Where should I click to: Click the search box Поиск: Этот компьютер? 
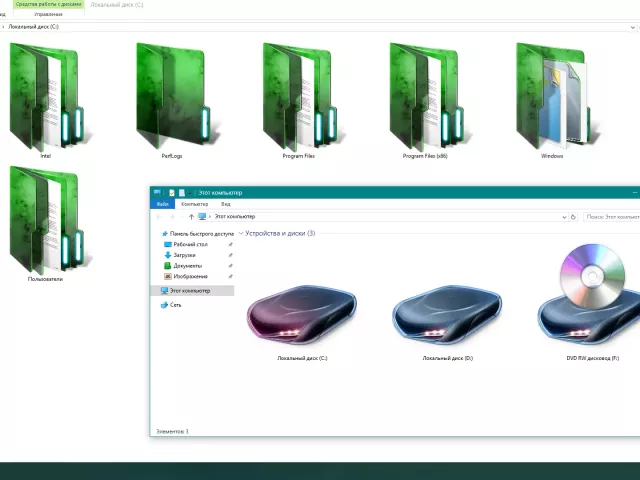tap(610, 216)
